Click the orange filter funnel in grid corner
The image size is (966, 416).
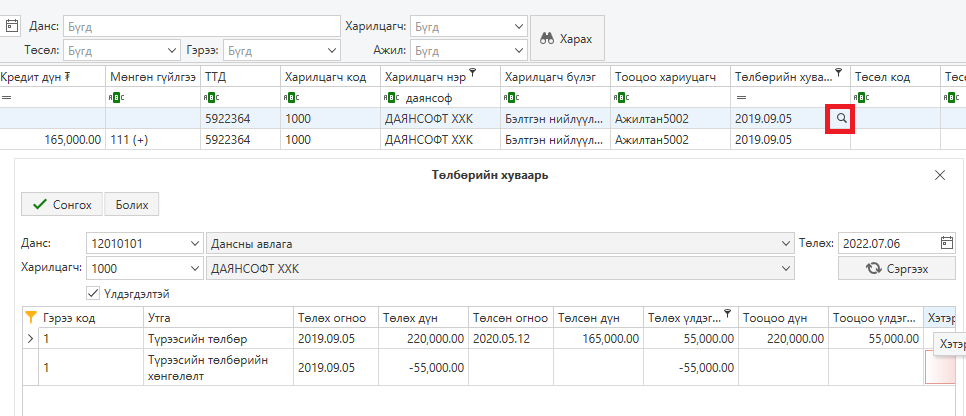click(30, 317)
